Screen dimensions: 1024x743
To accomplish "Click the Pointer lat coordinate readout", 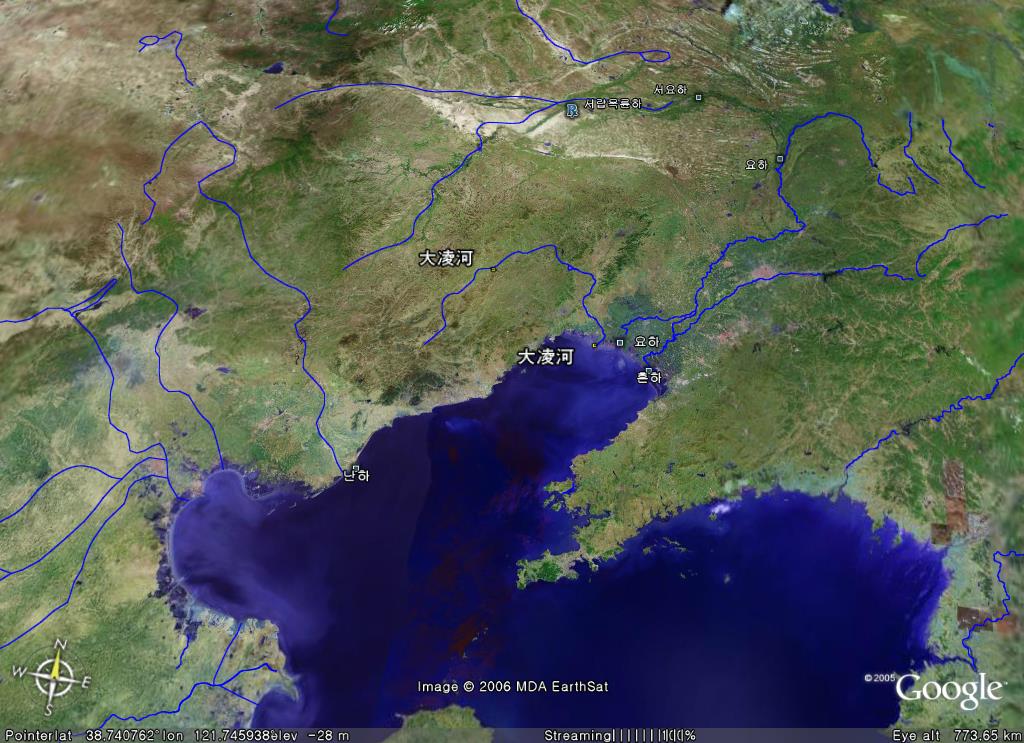I will click(69, 735).
